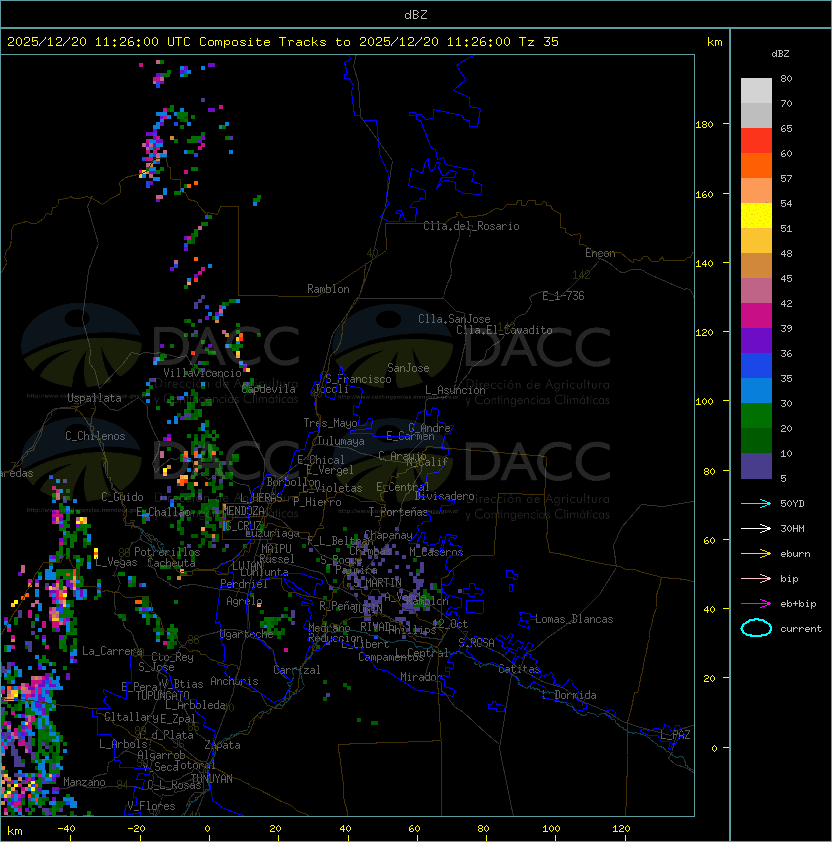Screen dimensions: 832x842
Task: Select the light grey 70-80 dBZ color swatch
Action: (x=756, y=90)
